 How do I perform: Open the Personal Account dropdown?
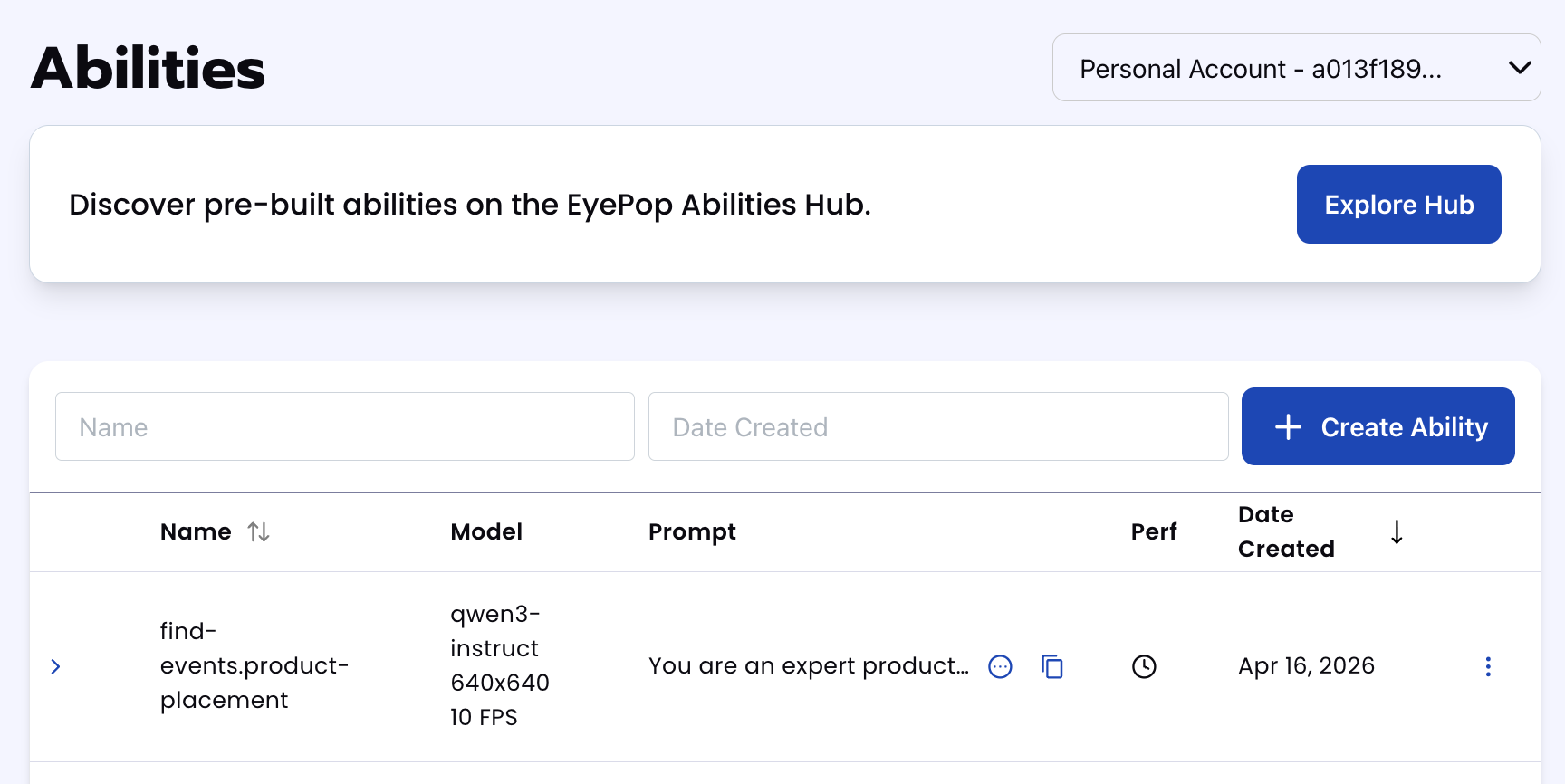tap(1296, 68)
